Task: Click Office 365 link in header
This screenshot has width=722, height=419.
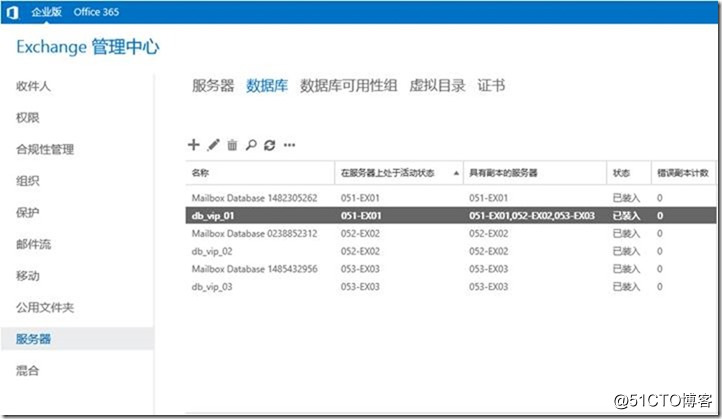Action: 96,12
